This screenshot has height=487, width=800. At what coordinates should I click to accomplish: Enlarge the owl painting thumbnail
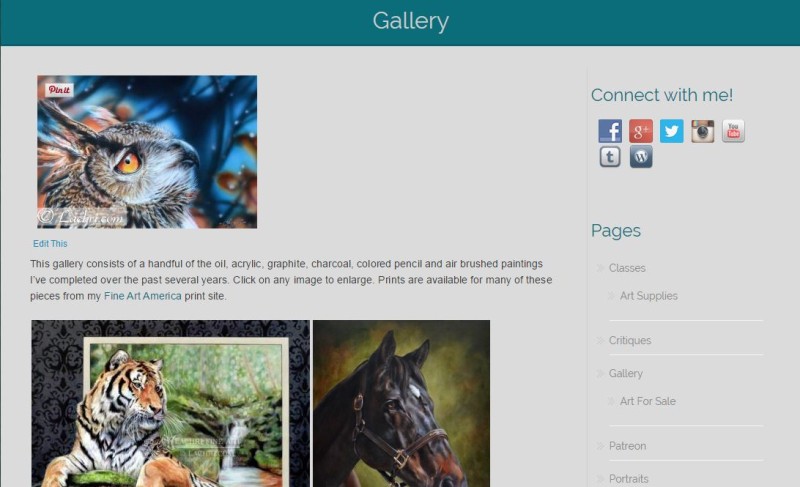[147, 152]
